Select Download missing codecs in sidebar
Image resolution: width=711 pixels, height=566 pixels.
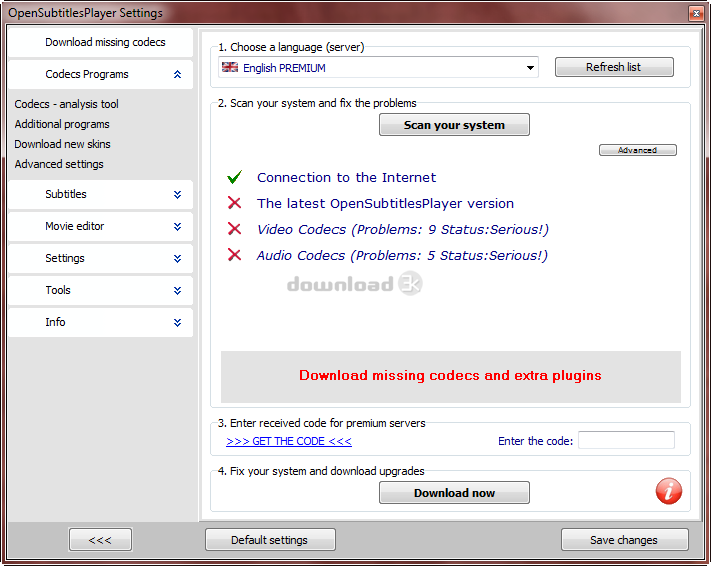click(101, 42)
